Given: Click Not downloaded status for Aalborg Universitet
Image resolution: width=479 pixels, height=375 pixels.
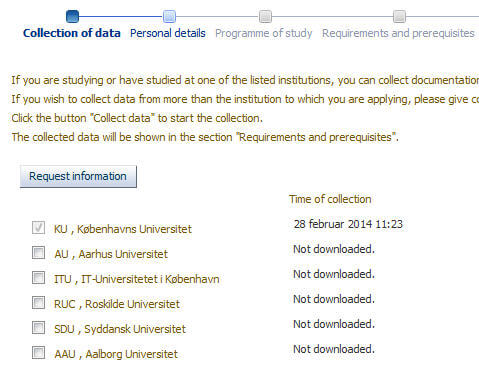Looking at the screenshot, I should 334,349.
